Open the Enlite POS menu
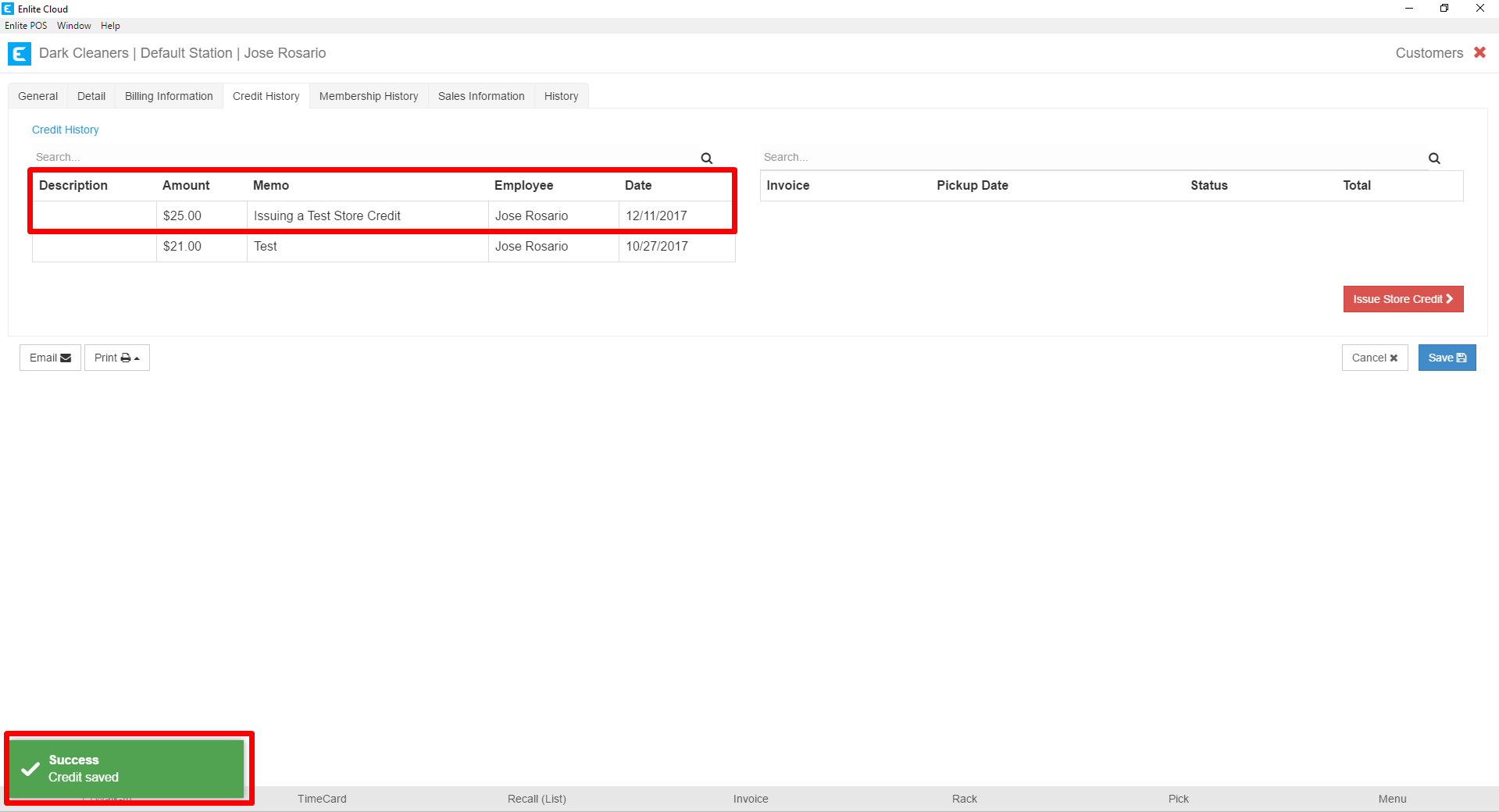This screenshot has width=1499, height=812. (x=26, y=26)
